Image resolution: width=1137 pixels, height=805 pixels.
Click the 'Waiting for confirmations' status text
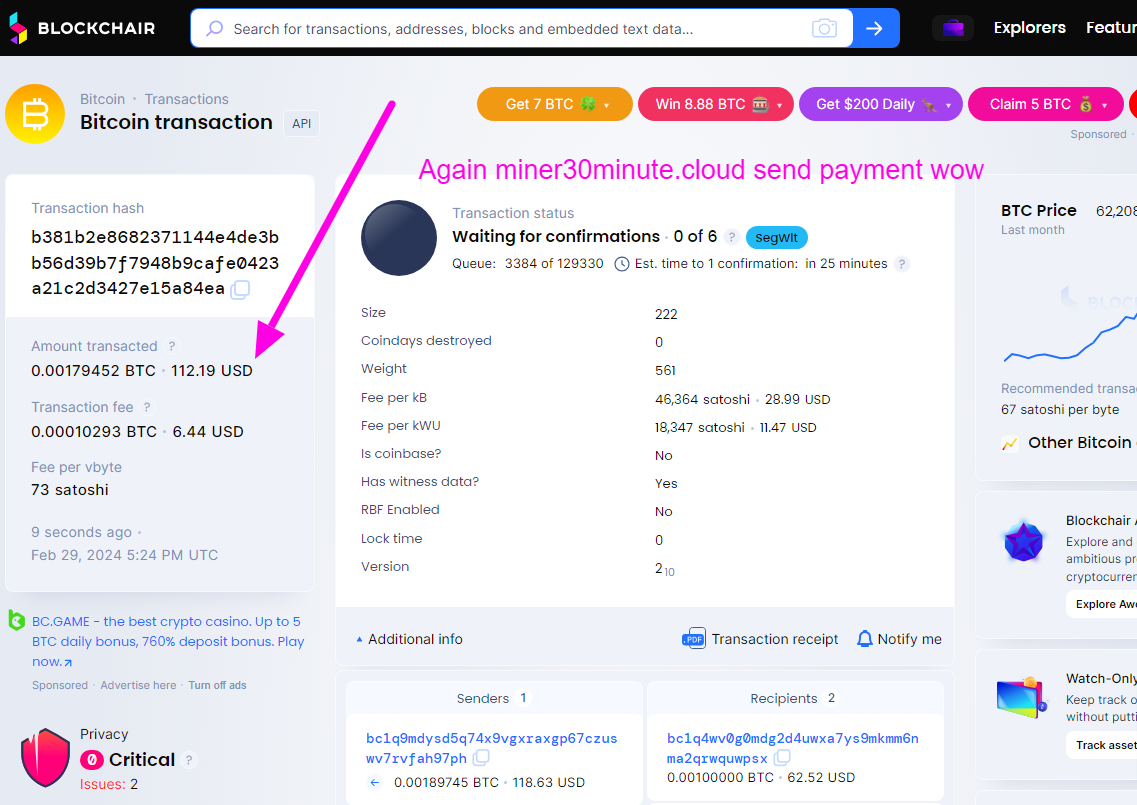click(x=556, y=236)
